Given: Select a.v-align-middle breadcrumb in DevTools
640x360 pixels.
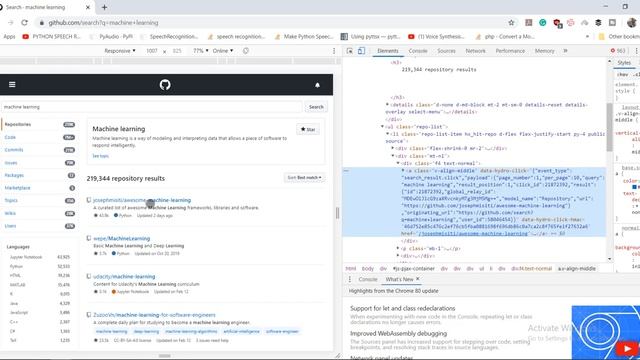Looking at the screenshot, I should coord(577,269).
